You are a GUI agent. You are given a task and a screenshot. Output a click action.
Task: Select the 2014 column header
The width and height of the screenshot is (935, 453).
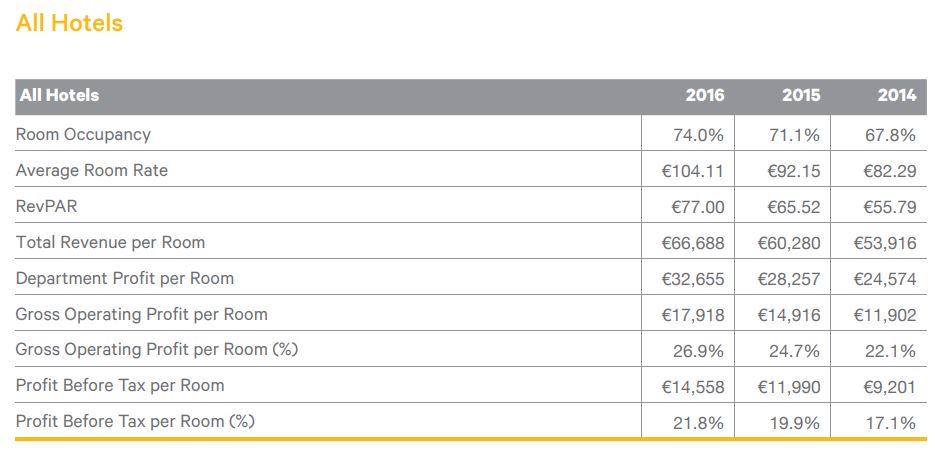[x=896, y=96]
